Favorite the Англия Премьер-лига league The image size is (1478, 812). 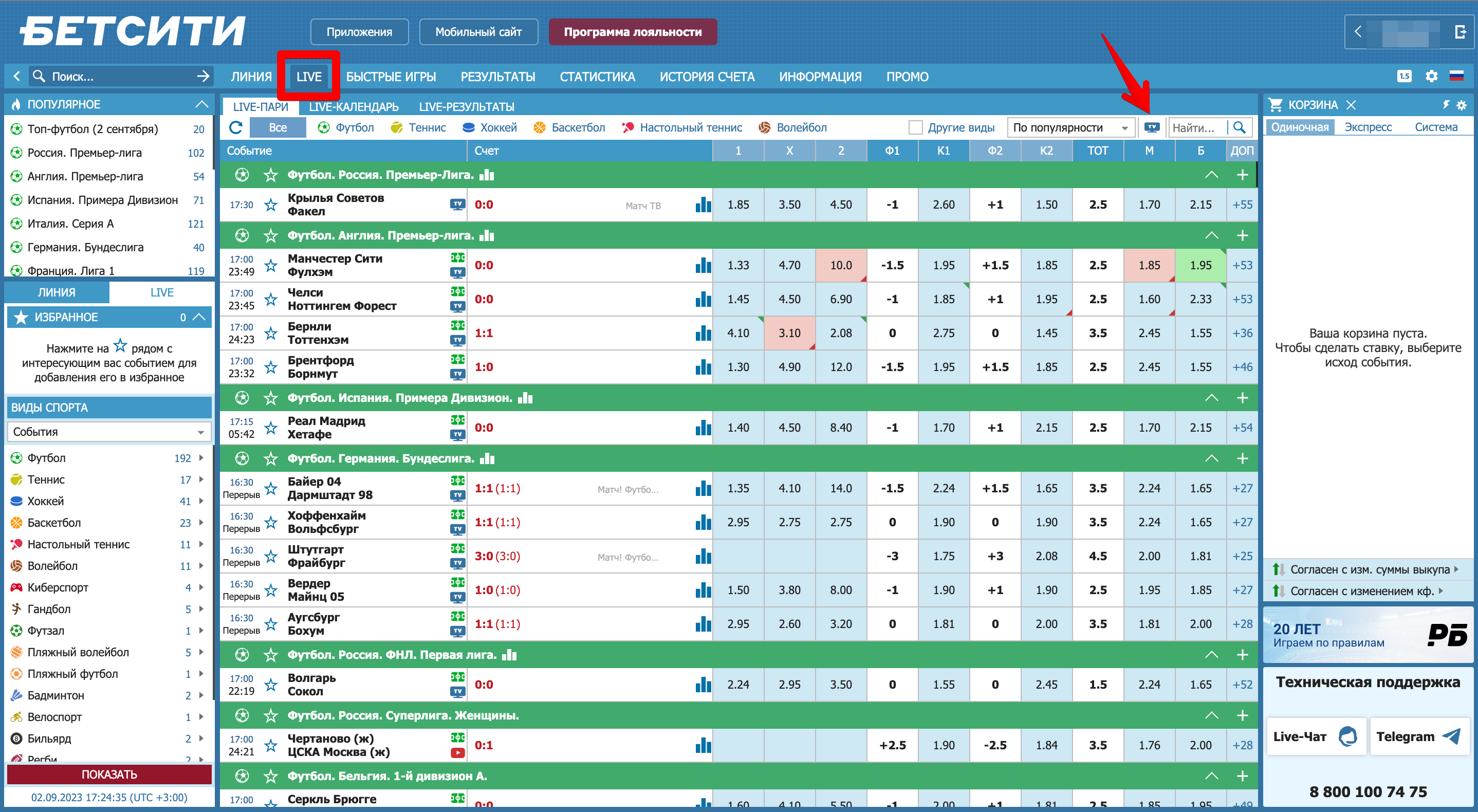click(270, 235)
